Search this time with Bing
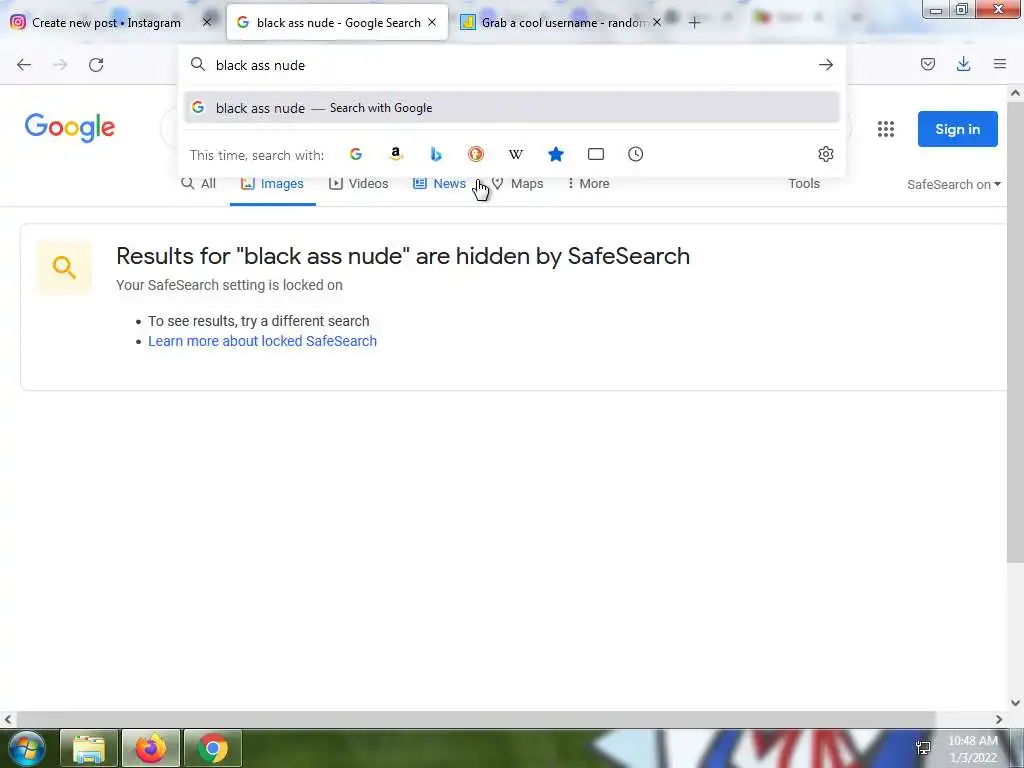The width and height of the screenshot is (1024, 768). click(x=436, y=154)
